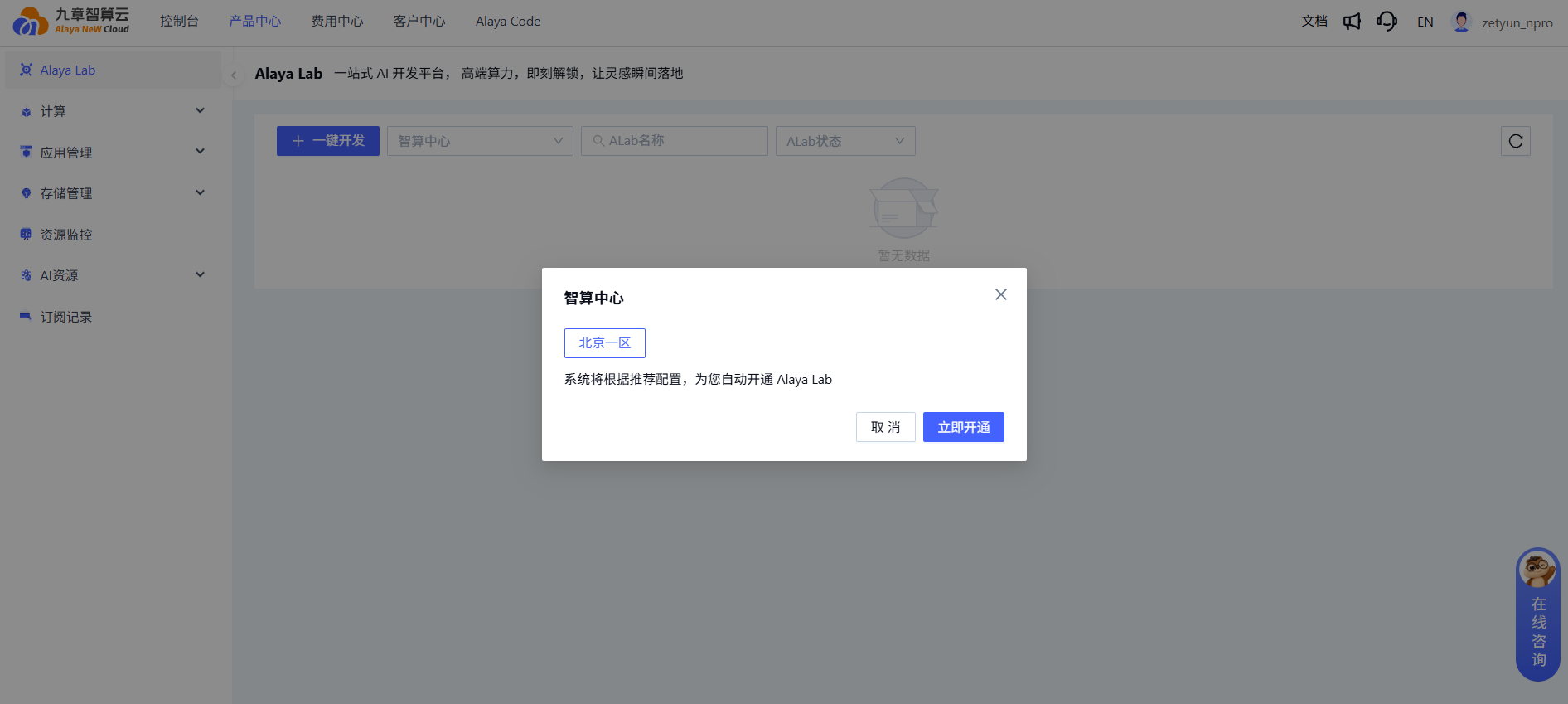1568x704 pixels.
Task: Close the 智算中心 dialog
Action: 1001,294
